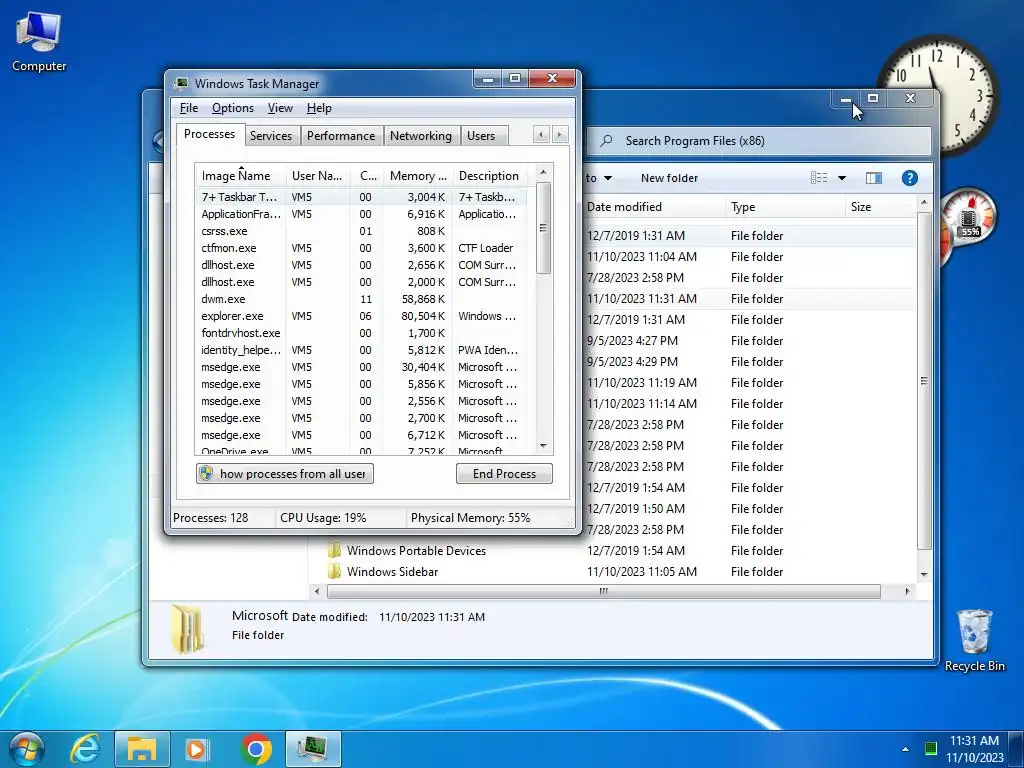Select Windows Portable Devices folder name
This screenshot has width=1024, height=768.
[417, 551]
